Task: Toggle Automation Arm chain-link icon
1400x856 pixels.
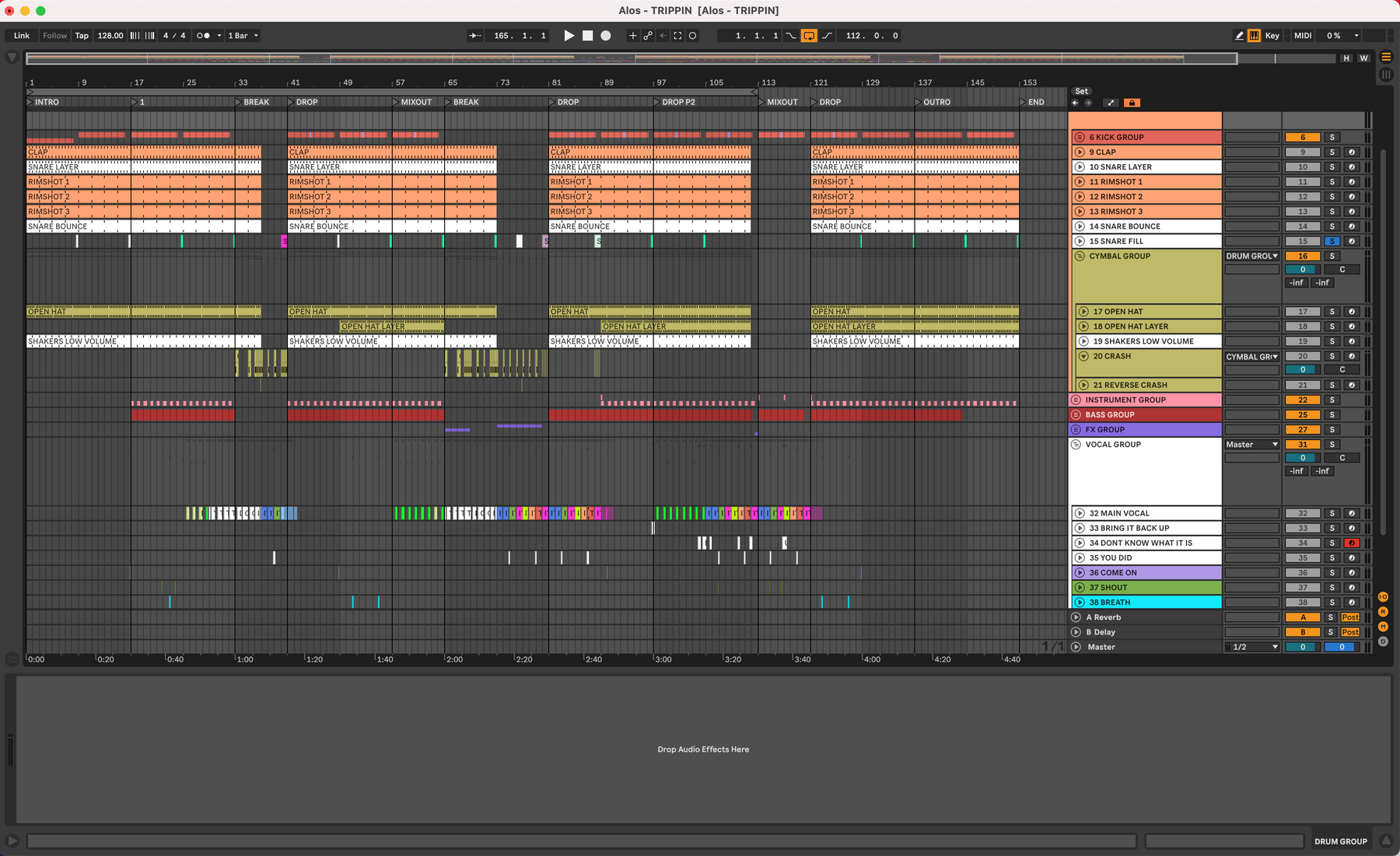Action: pos(648,36)
